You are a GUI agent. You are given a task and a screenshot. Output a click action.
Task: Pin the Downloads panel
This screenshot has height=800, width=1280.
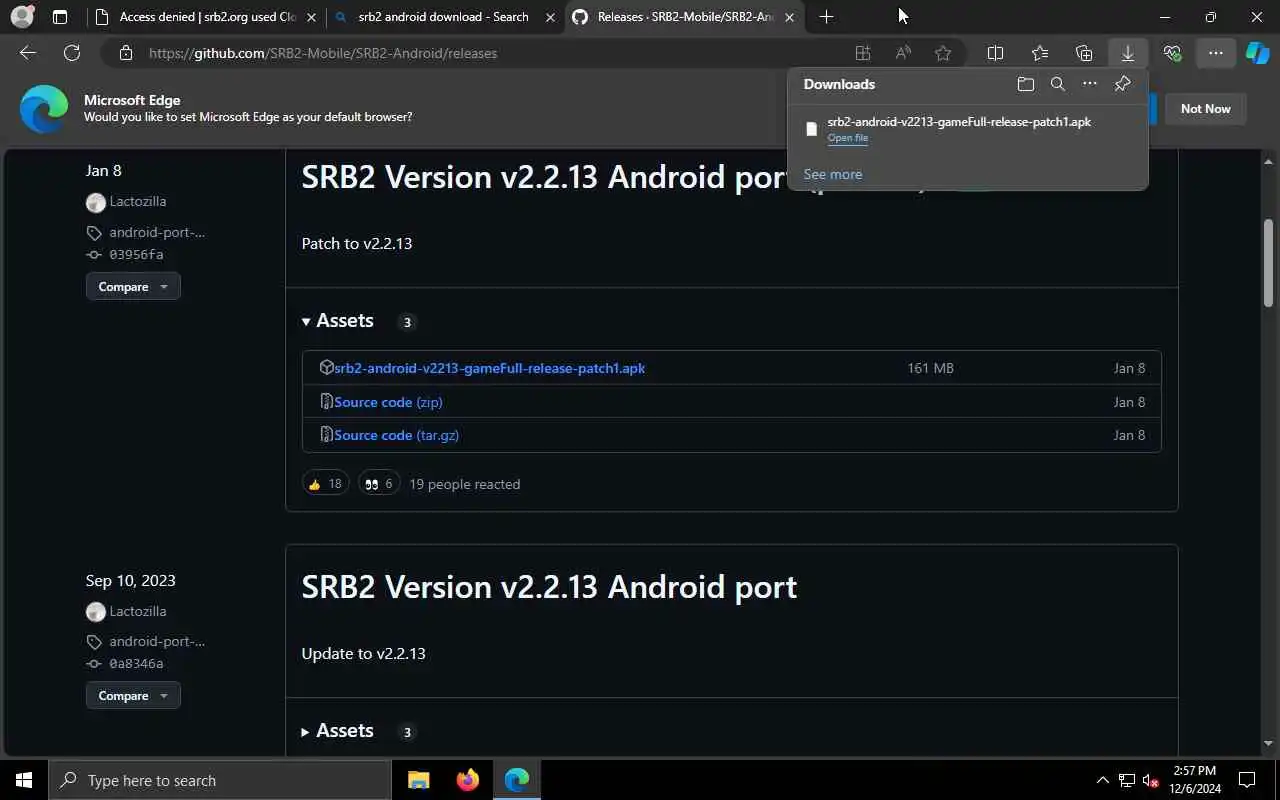(x=1122, y=84)
